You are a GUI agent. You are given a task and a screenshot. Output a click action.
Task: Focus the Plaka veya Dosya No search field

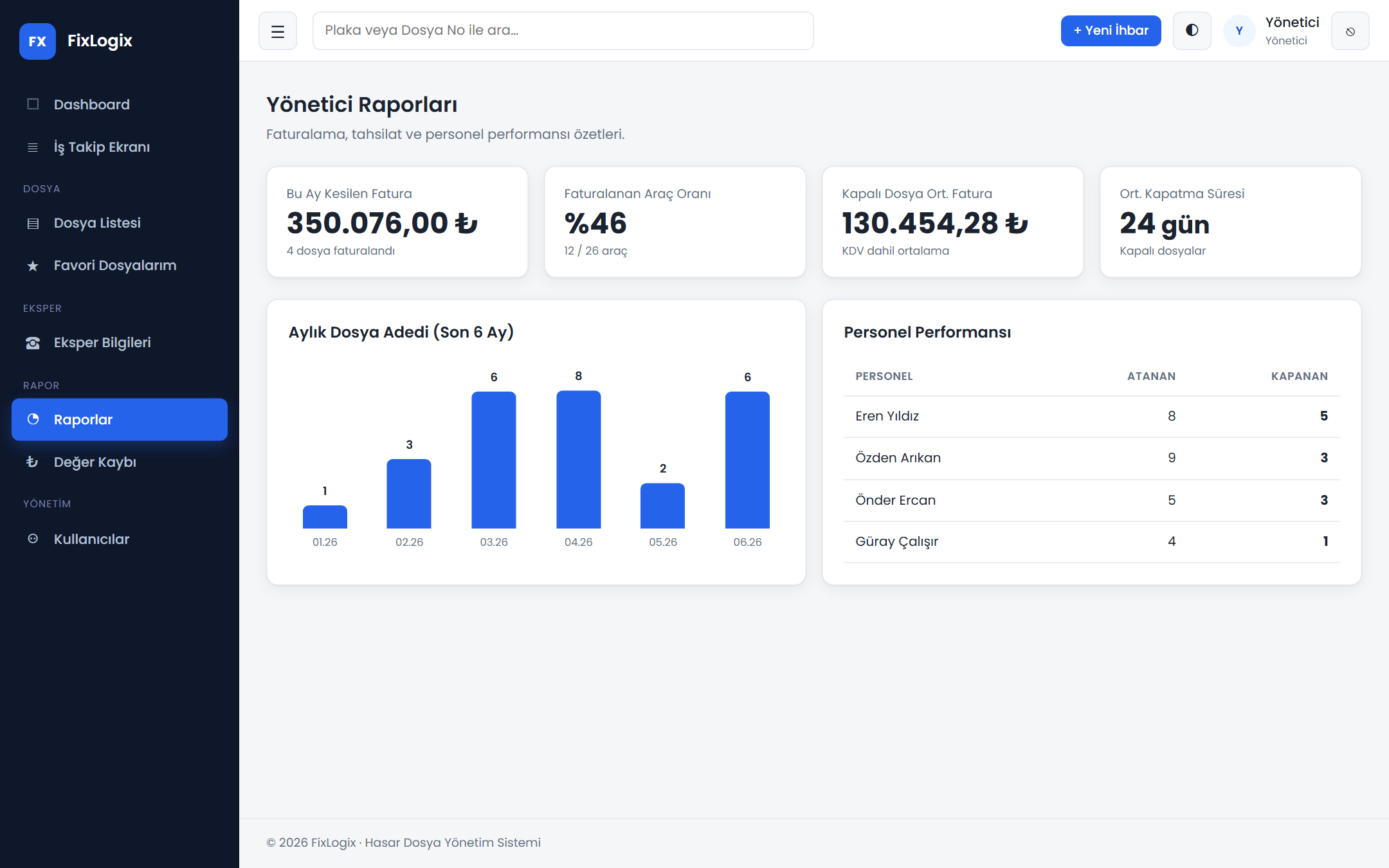563,31
